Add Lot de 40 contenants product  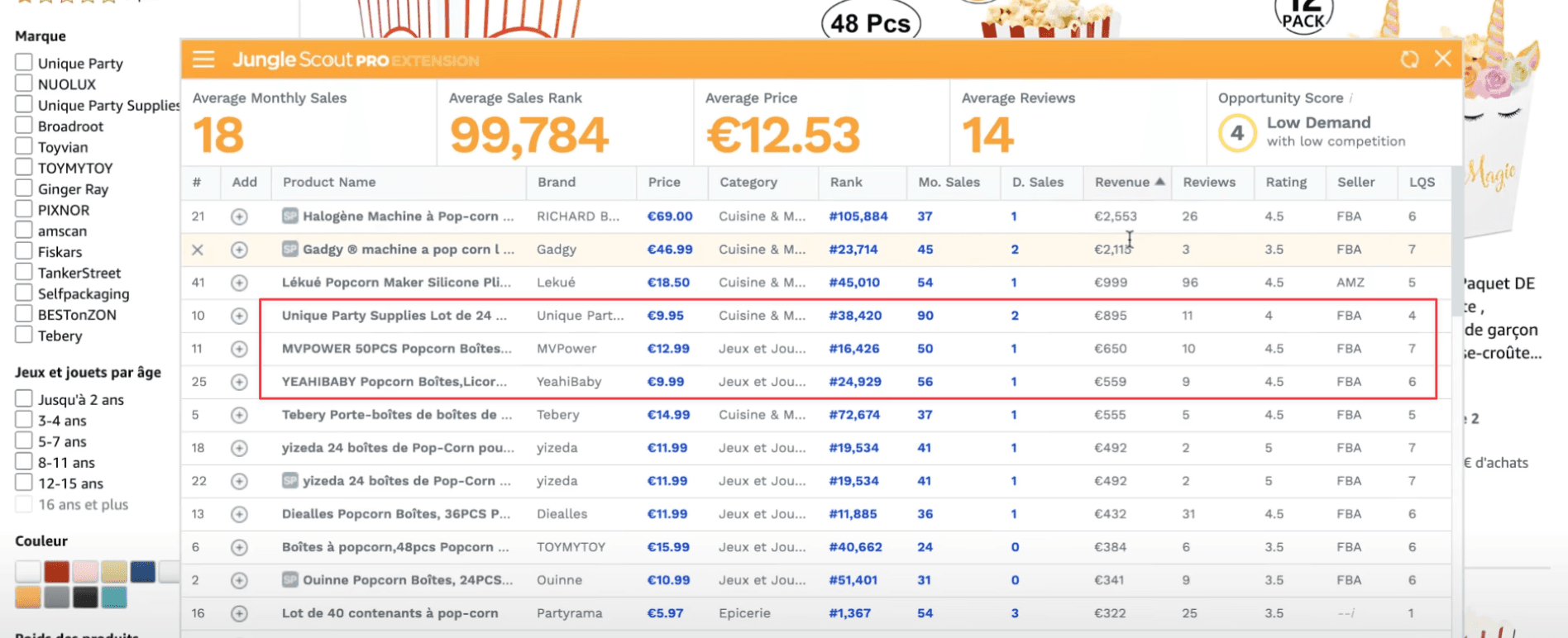point(239,613)
